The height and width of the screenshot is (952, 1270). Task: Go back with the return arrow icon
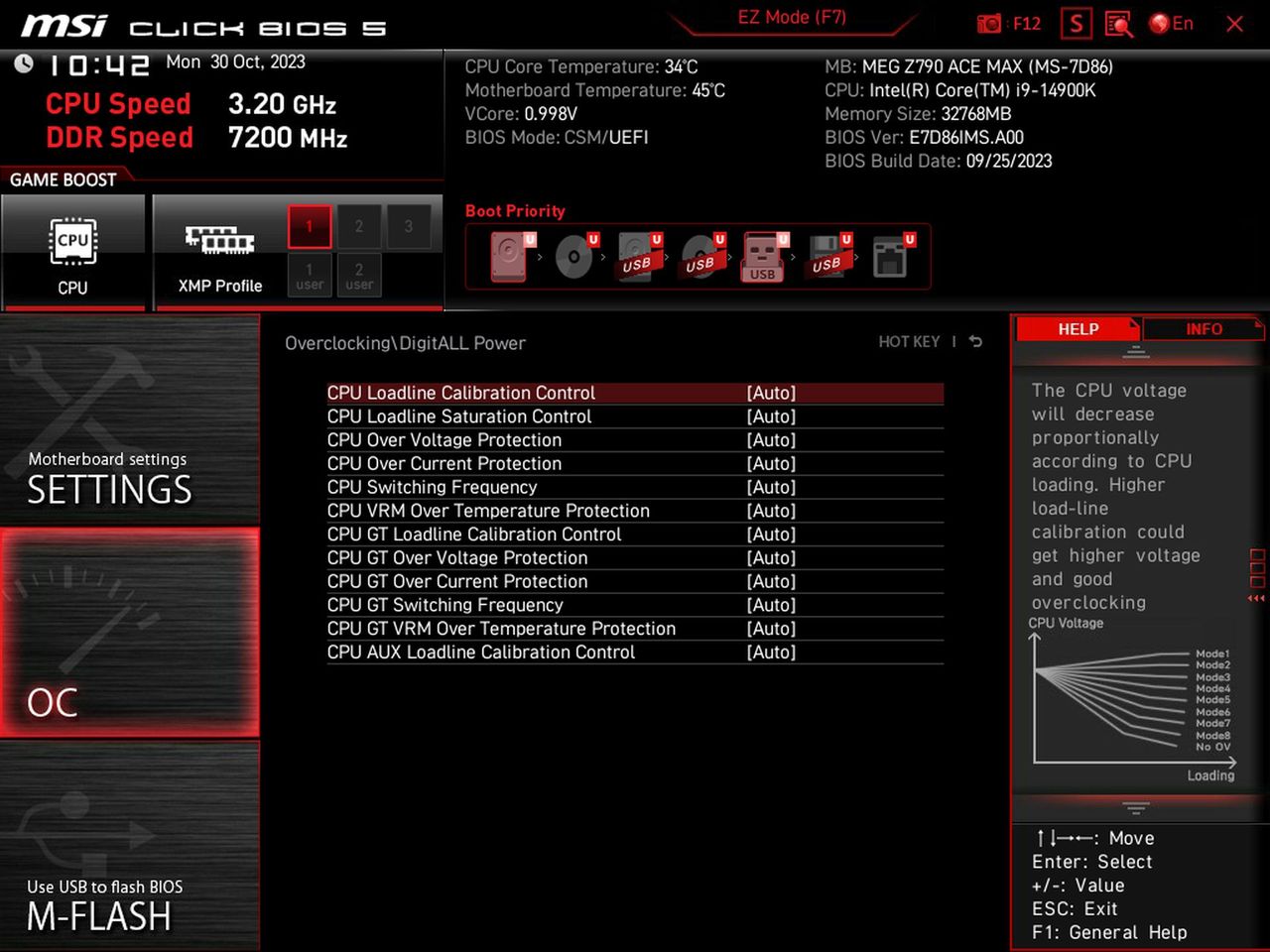tap(975, 341)
